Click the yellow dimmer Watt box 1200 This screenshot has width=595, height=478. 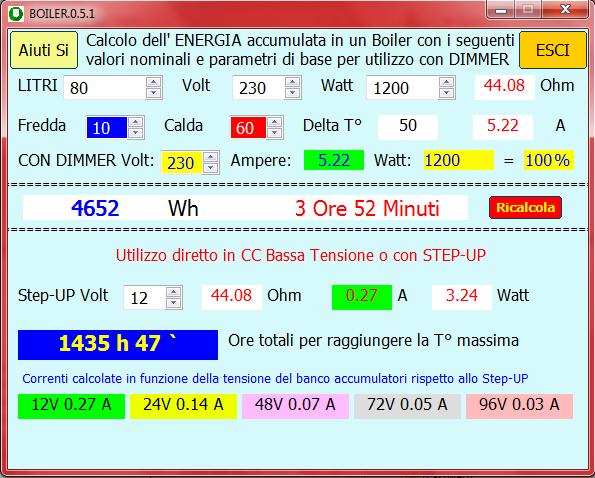click(x=459, y=160)
